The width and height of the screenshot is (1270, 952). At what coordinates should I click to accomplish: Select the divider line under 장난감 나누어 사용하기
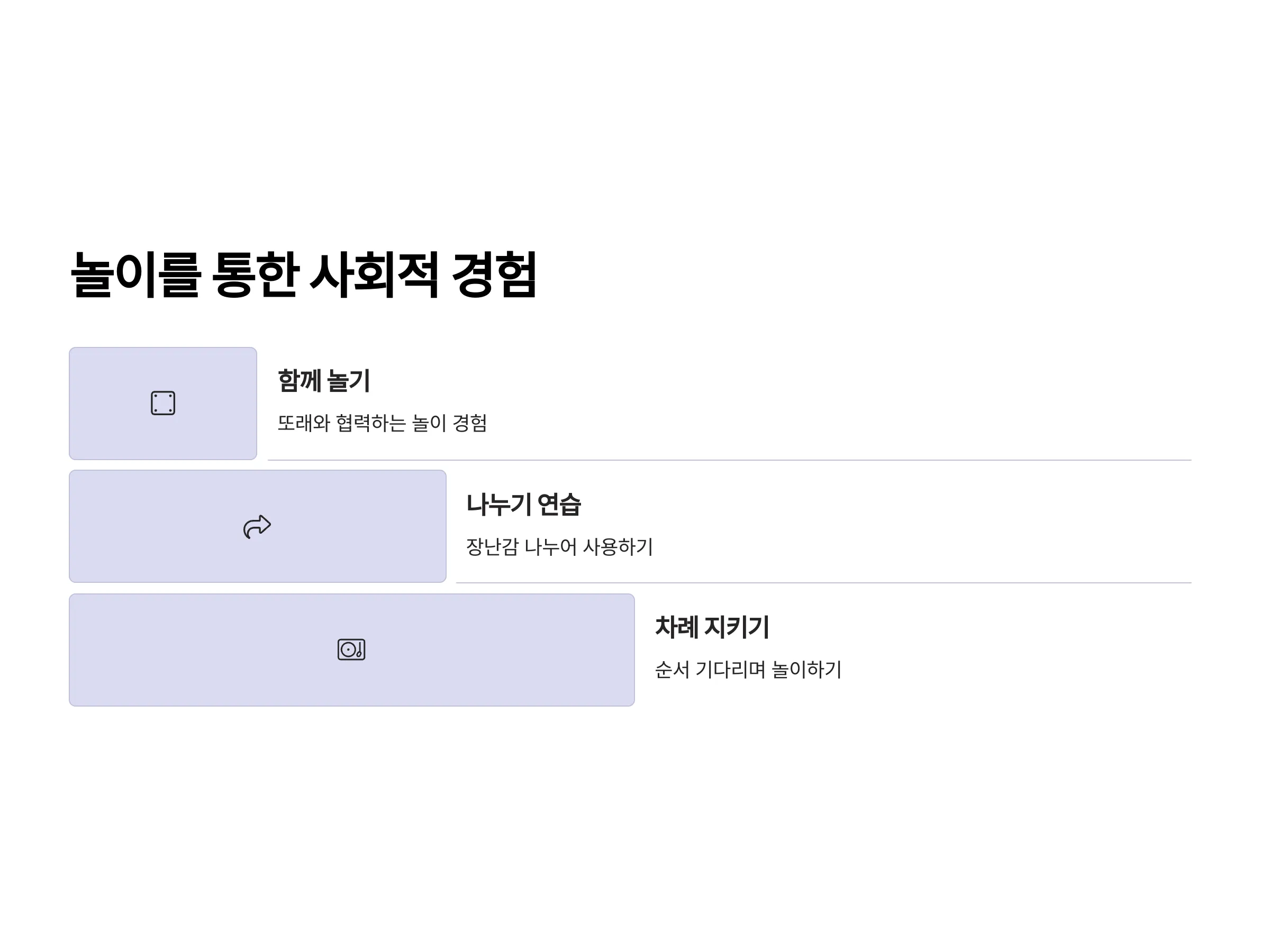(x=823, y=583)
